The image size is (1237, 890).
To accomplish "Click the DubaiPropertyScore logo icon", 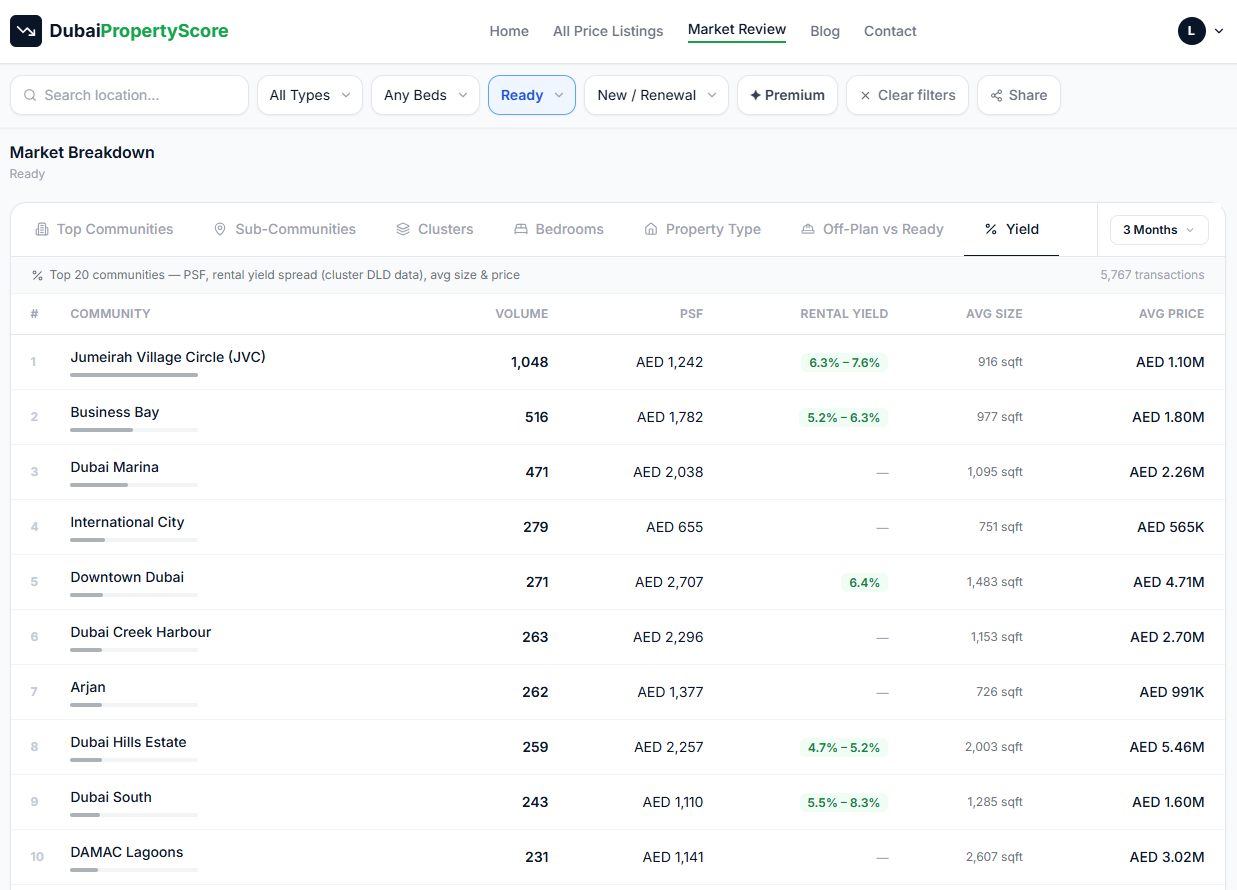I will click(26, 31).
